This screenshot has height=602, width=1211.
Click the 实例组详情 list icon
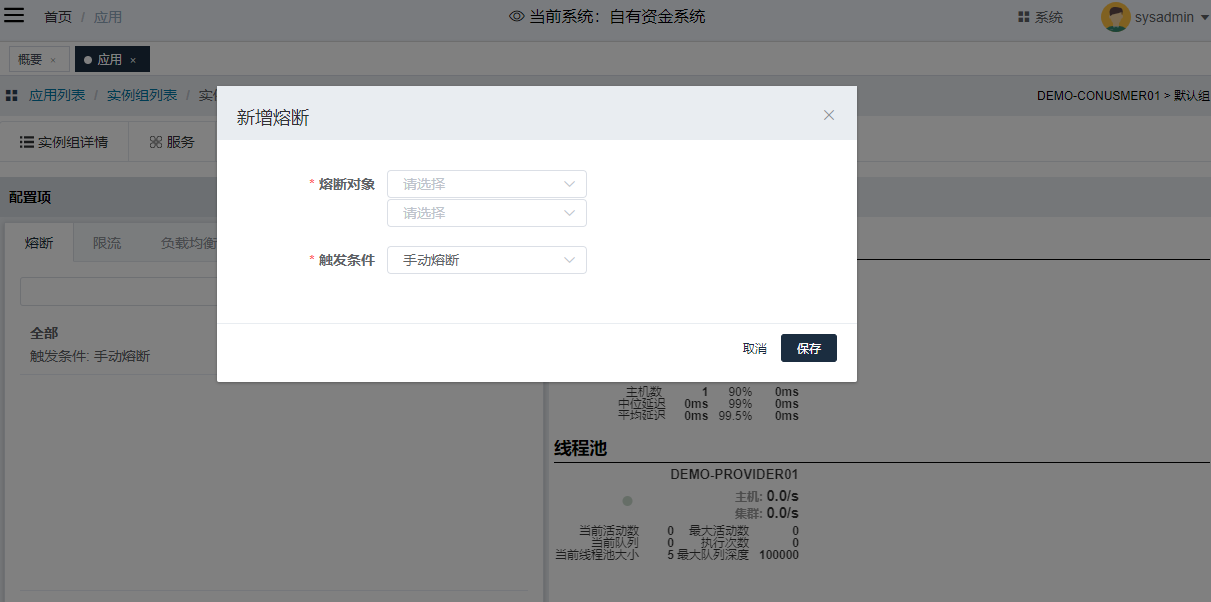pos(27,142)
